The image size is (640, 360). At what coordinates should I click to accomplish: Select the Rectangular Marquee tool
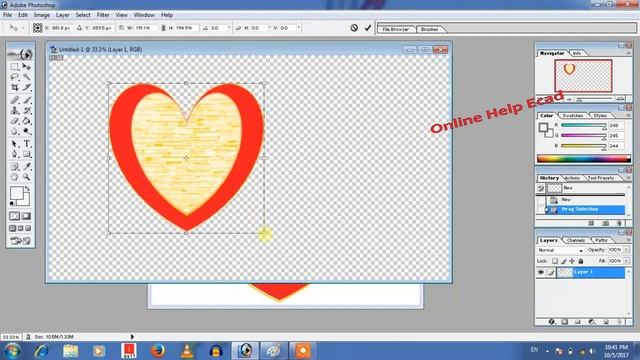tap(15, 67)
